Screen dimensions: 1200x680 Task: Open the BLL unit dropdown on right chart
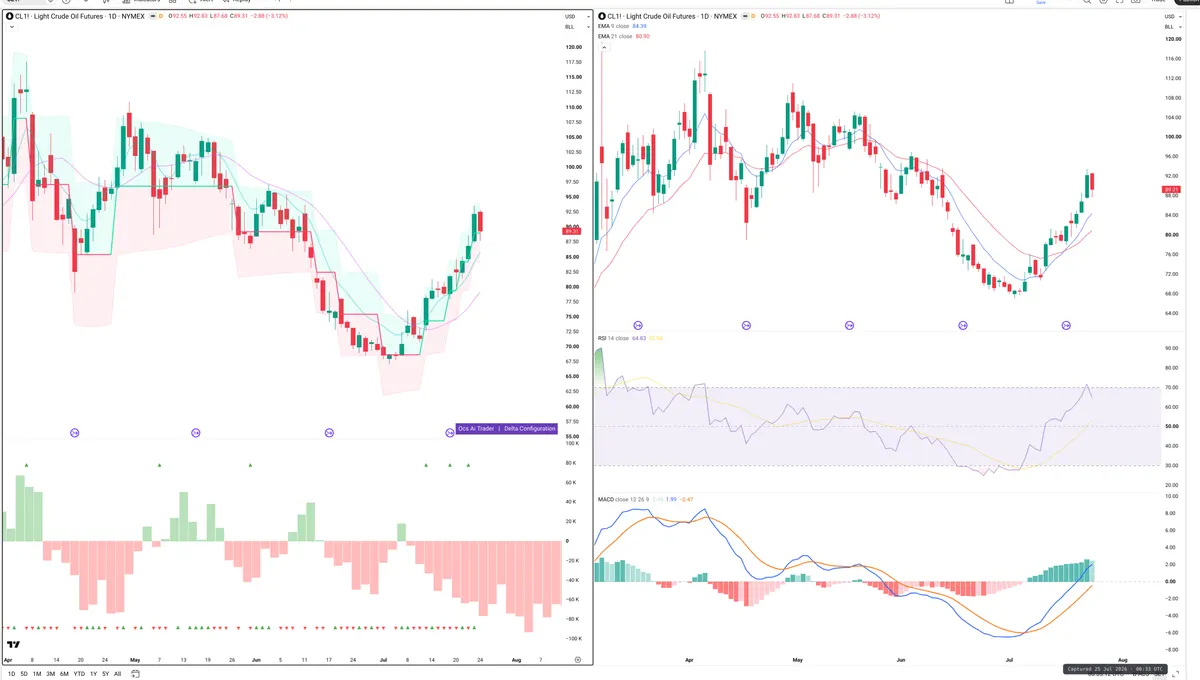1171,27
